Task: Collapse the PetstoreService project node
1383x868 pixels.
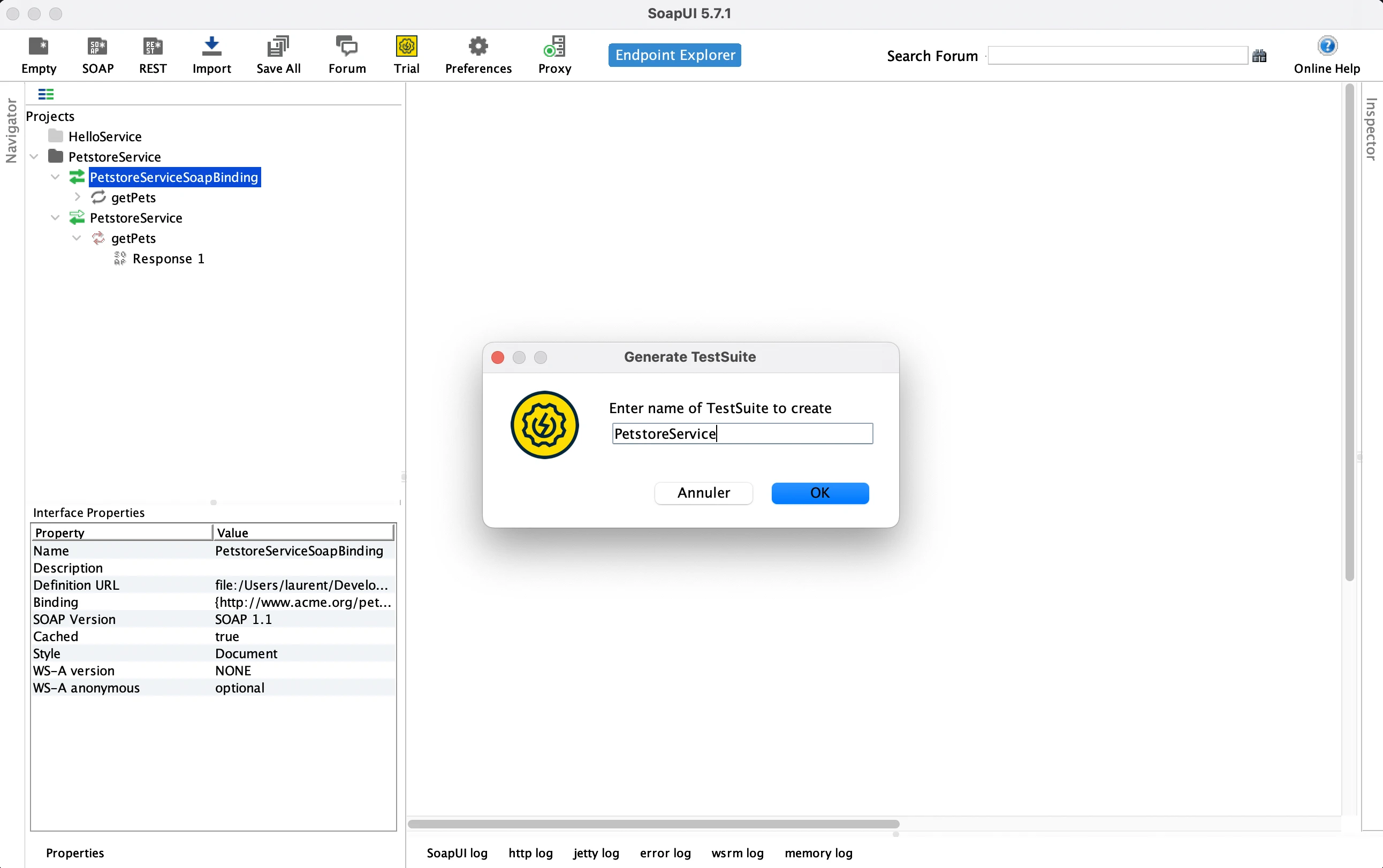Action: coord(34,157)
